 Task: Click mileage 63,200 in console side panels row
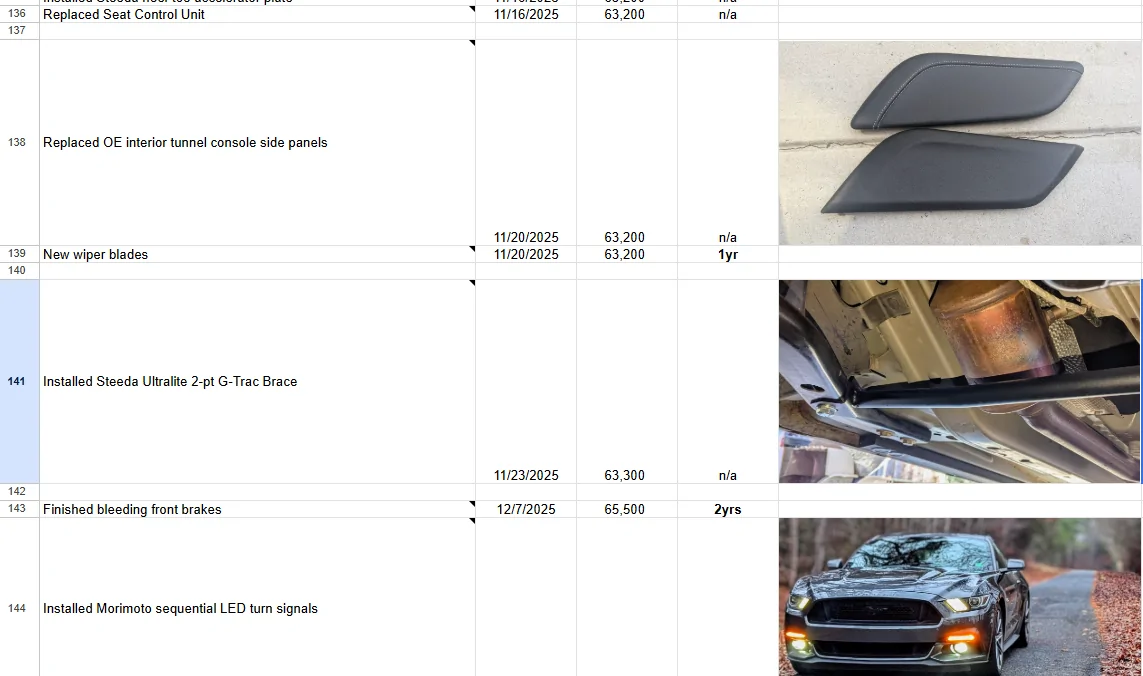click(625, 238)
